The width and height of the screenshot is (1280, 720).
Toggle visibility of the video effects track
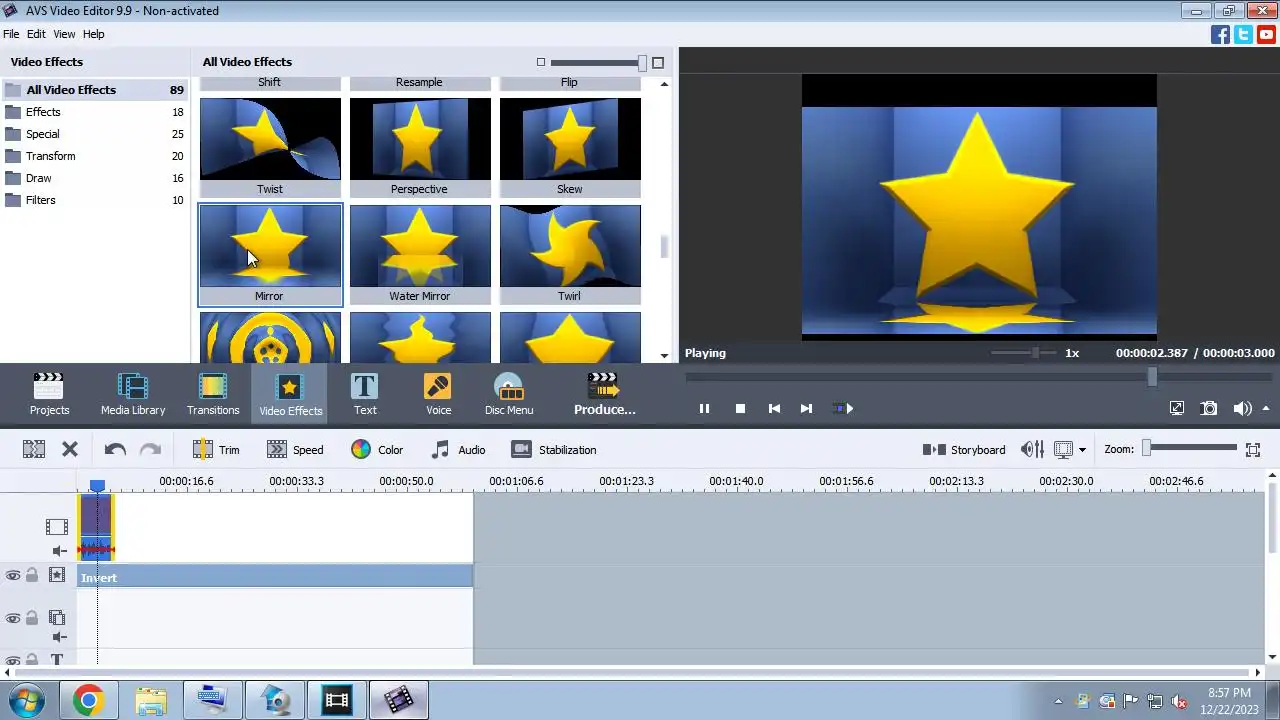pyautogui.click(x=13, y=576)
